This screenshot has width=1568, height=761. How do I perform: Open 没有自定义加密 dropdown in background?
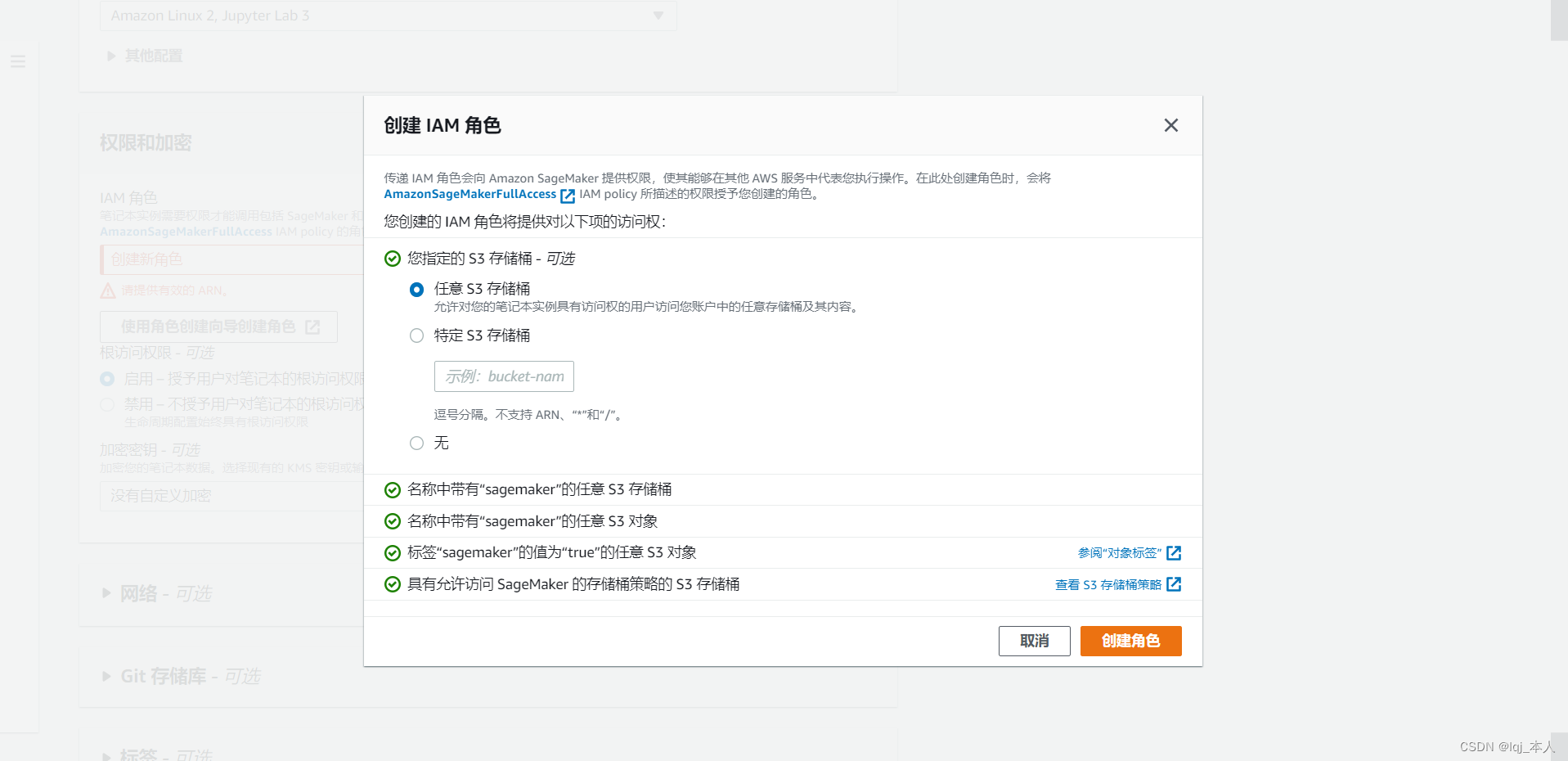click(232, 496)
